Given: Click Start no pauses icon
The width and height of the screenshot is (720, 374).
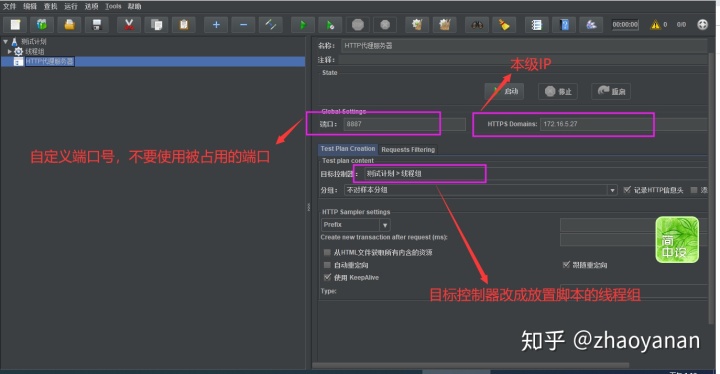Looking at the screenshot, I should click(x=330, y=25).
